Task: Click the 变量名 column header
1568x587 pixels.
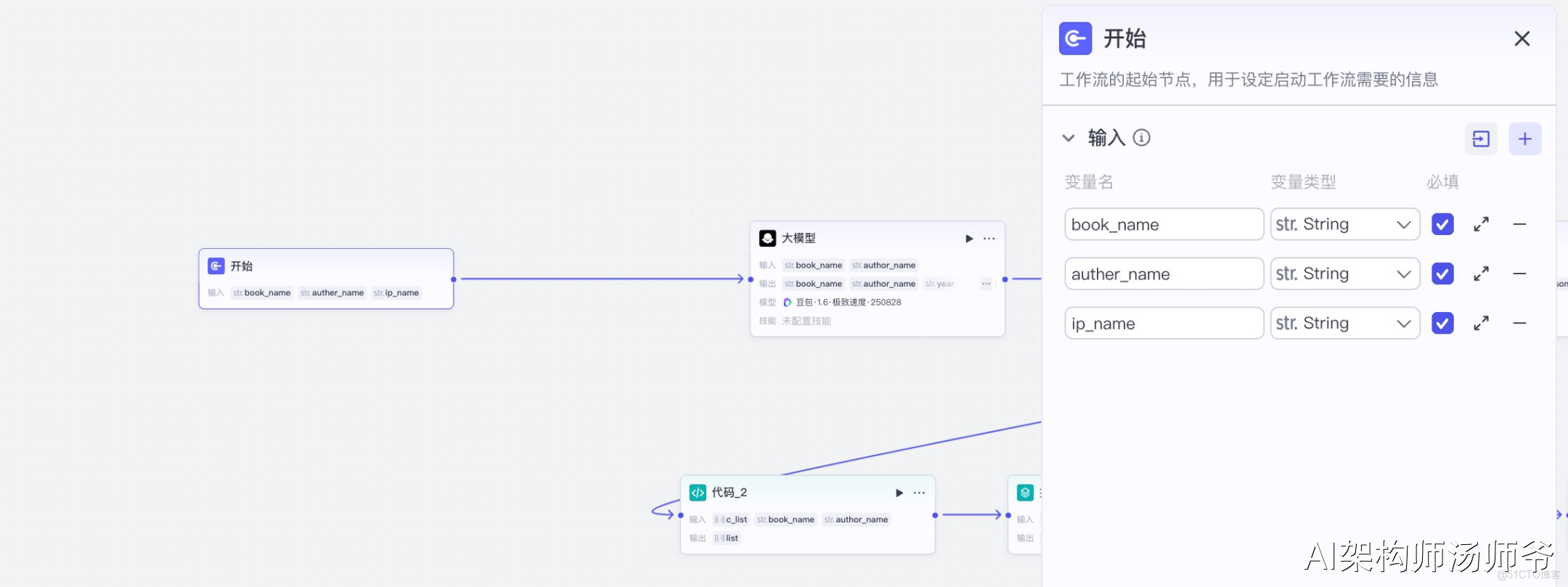Action: (1089, 182)
